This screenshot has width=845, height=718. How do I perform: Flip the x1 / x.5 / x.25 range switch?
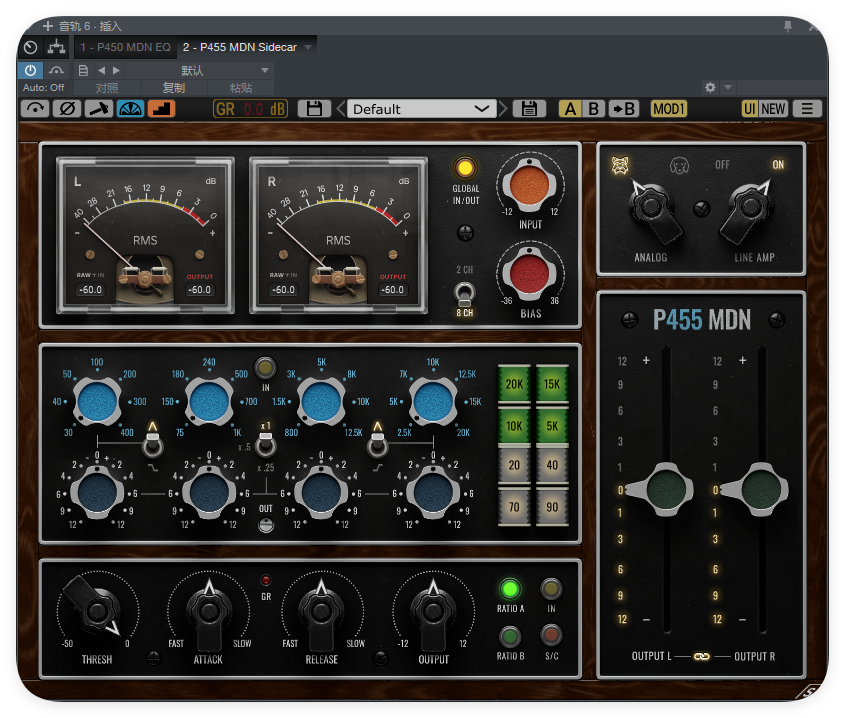pos(265,443)
